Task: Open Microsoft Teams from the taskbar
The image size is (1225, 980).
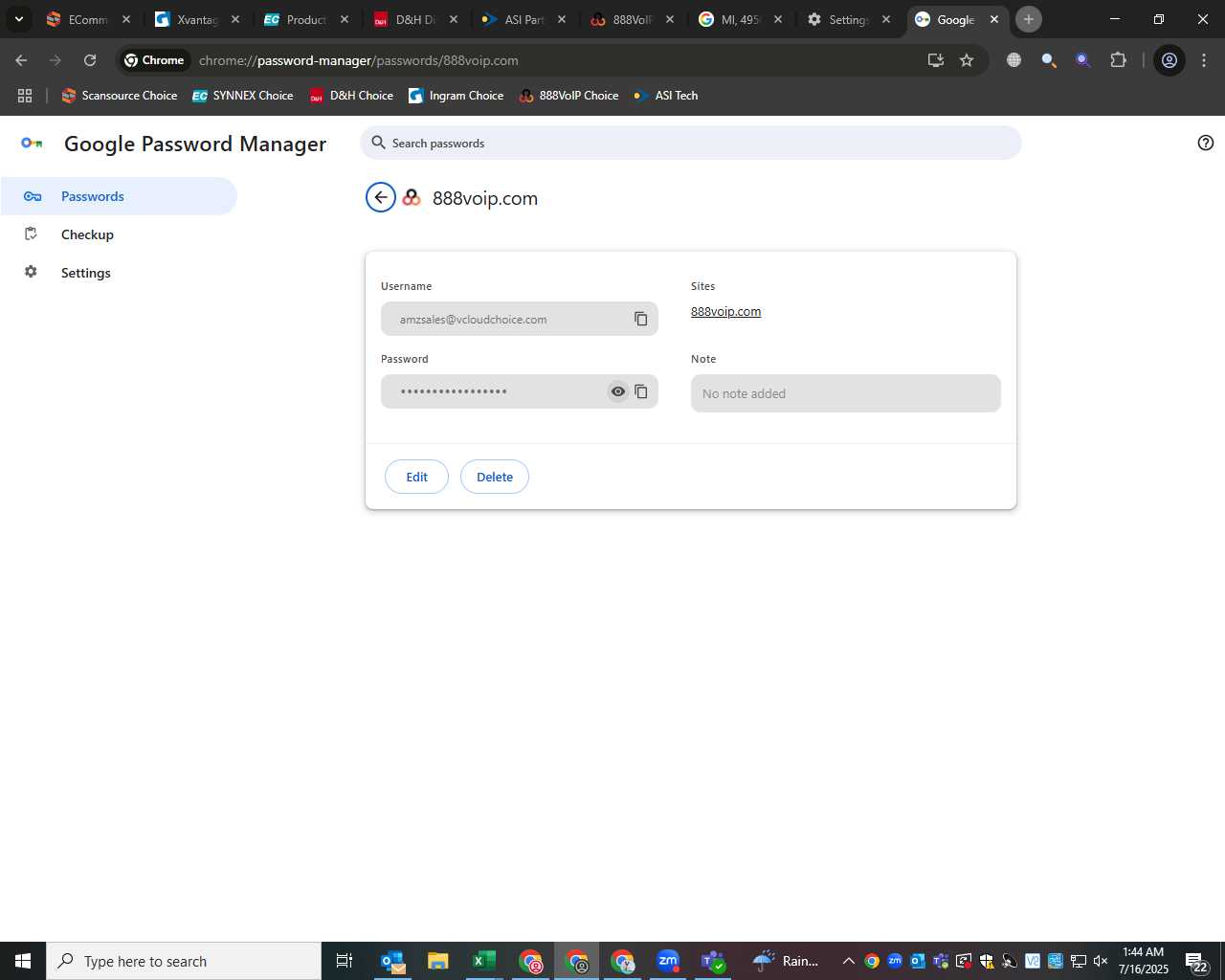Action: coord(714,961)
